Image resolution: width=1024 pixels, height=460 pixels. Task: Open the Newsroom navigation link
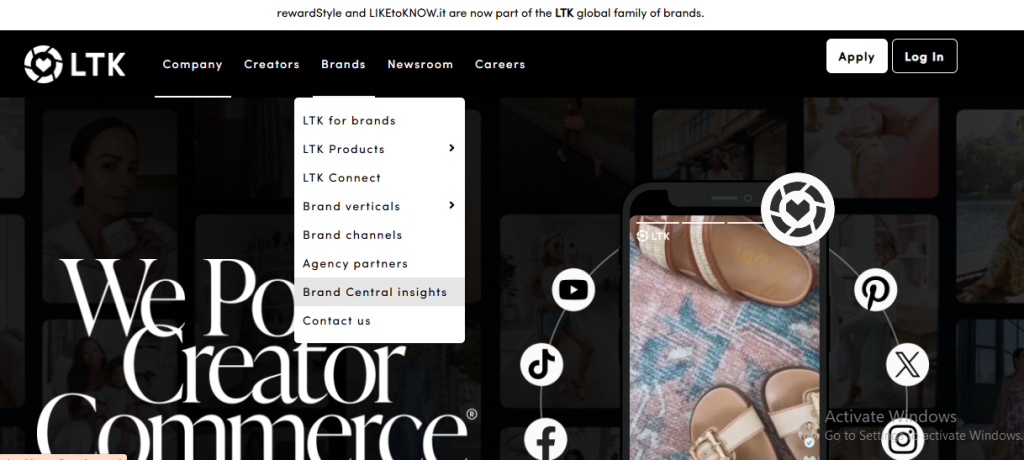click(420, 64)
